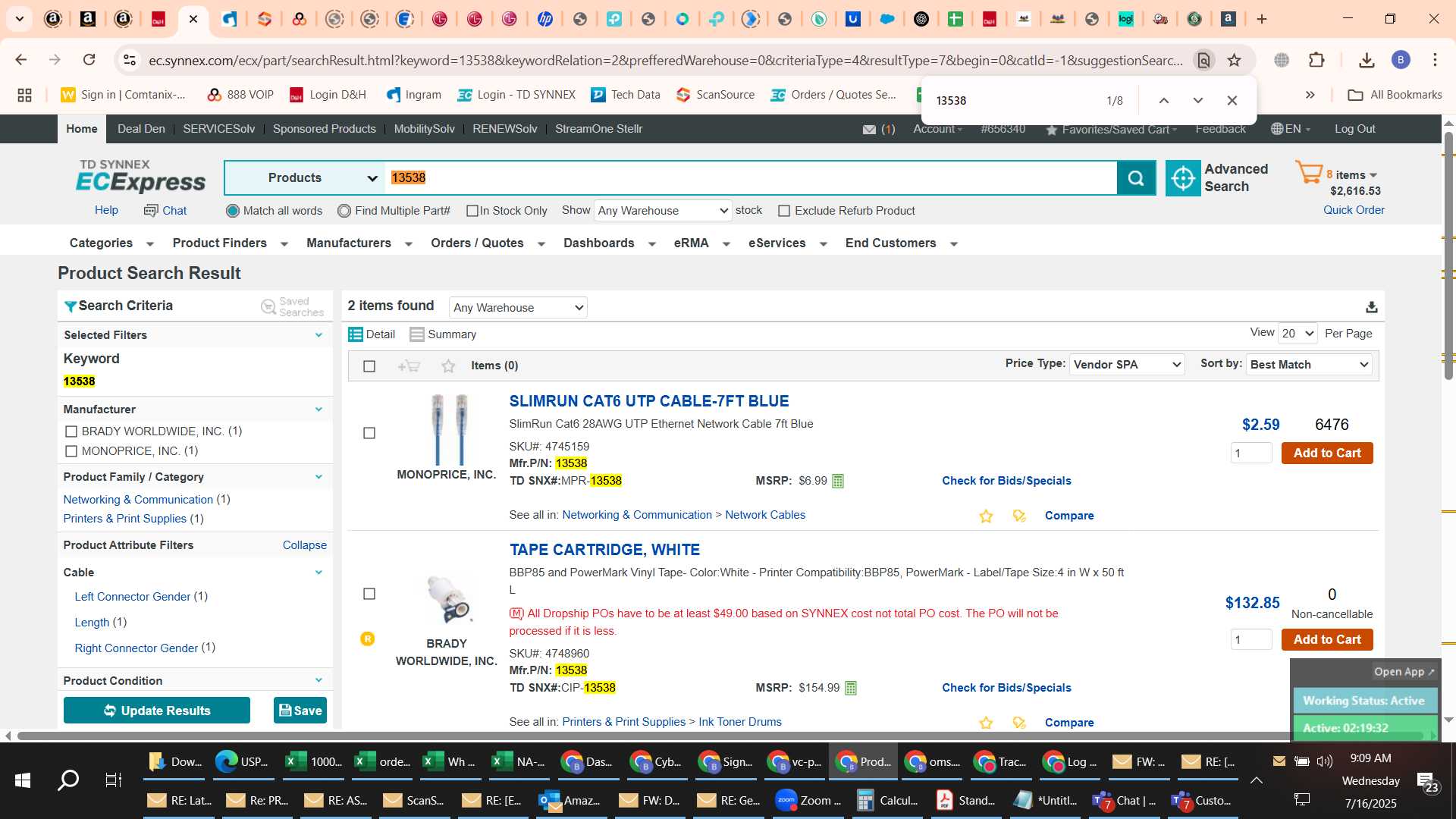This screenshot has height=819, width=1456.
Task: Check for Bids/Specials on TAPE CARTRIDGE
Action: [x=1006, y=688]
